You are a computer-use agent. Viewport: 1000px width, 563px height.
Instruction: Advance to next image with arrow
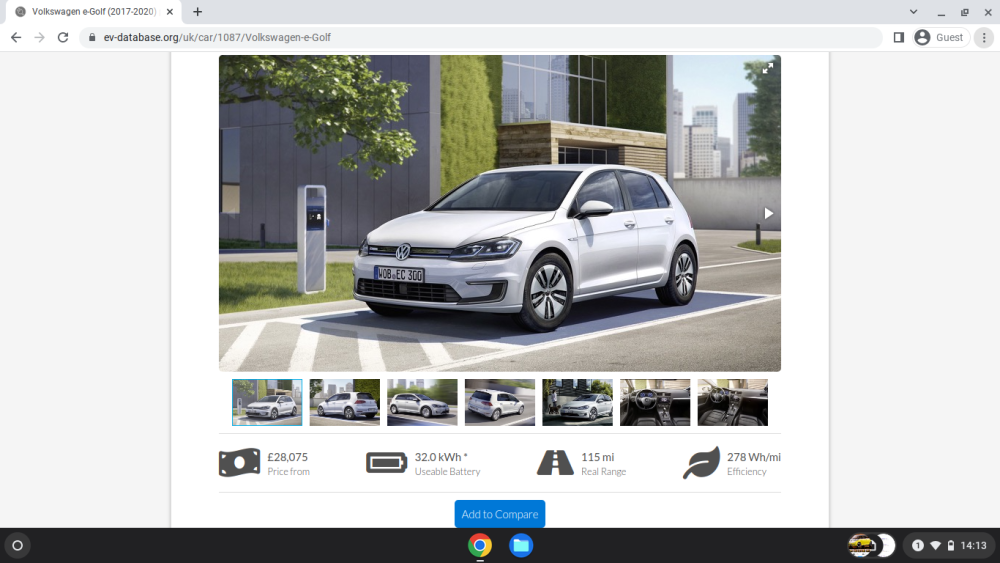(x=768, y=214)
